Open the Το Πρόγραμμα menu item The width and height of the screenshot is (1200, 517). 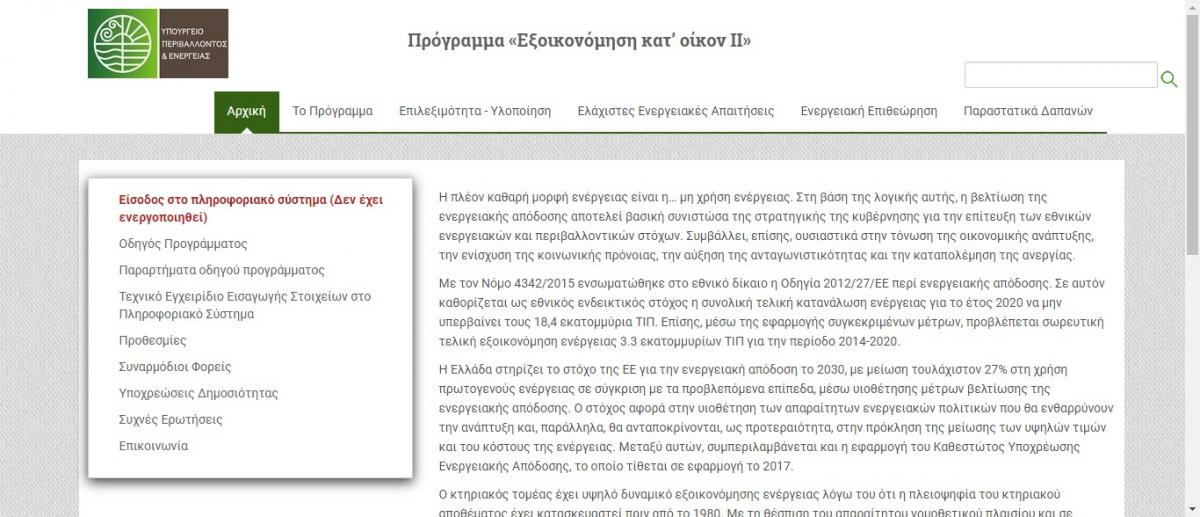[332, 111]
